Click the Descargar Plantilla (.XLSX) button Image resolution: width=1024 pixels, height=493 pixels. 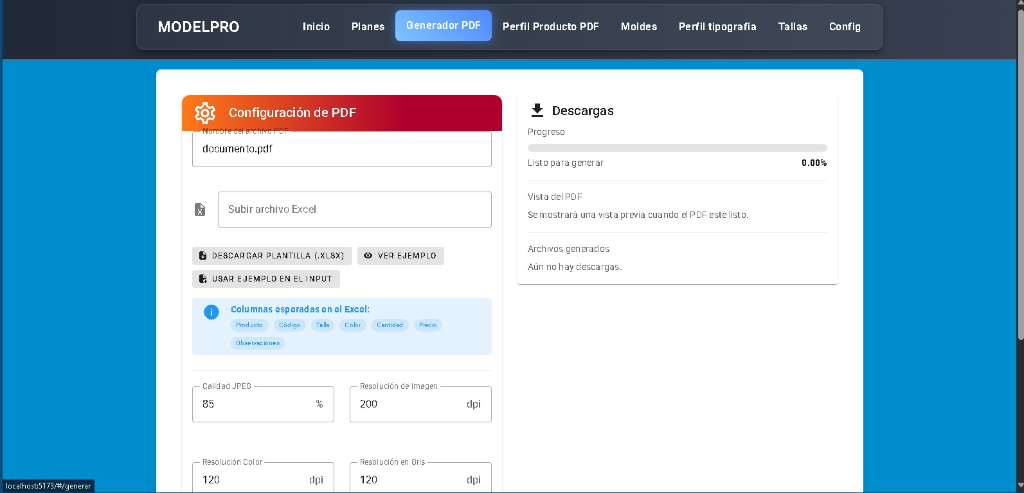272,256
